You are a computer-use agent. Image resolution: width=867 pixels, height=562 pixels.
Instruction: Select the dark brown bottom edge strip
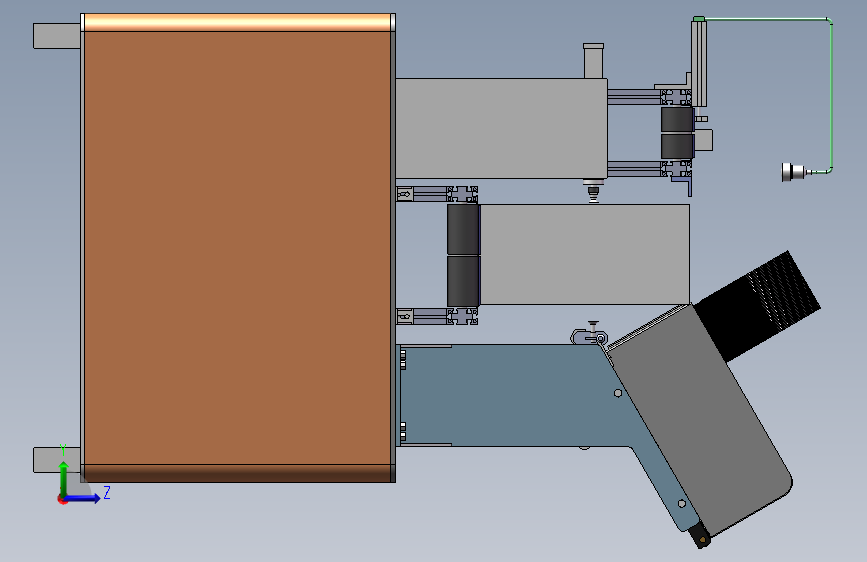tap(238, 473)
